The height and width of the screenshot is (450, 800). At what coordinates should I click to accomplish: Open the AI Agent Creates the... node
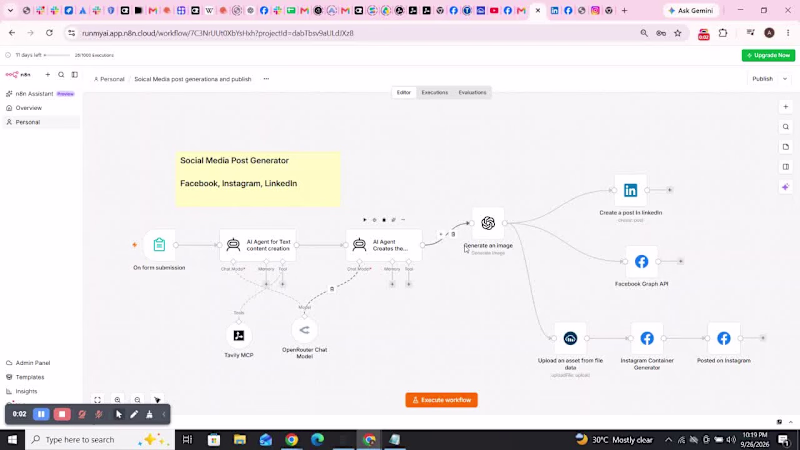(x=384, y=245)
